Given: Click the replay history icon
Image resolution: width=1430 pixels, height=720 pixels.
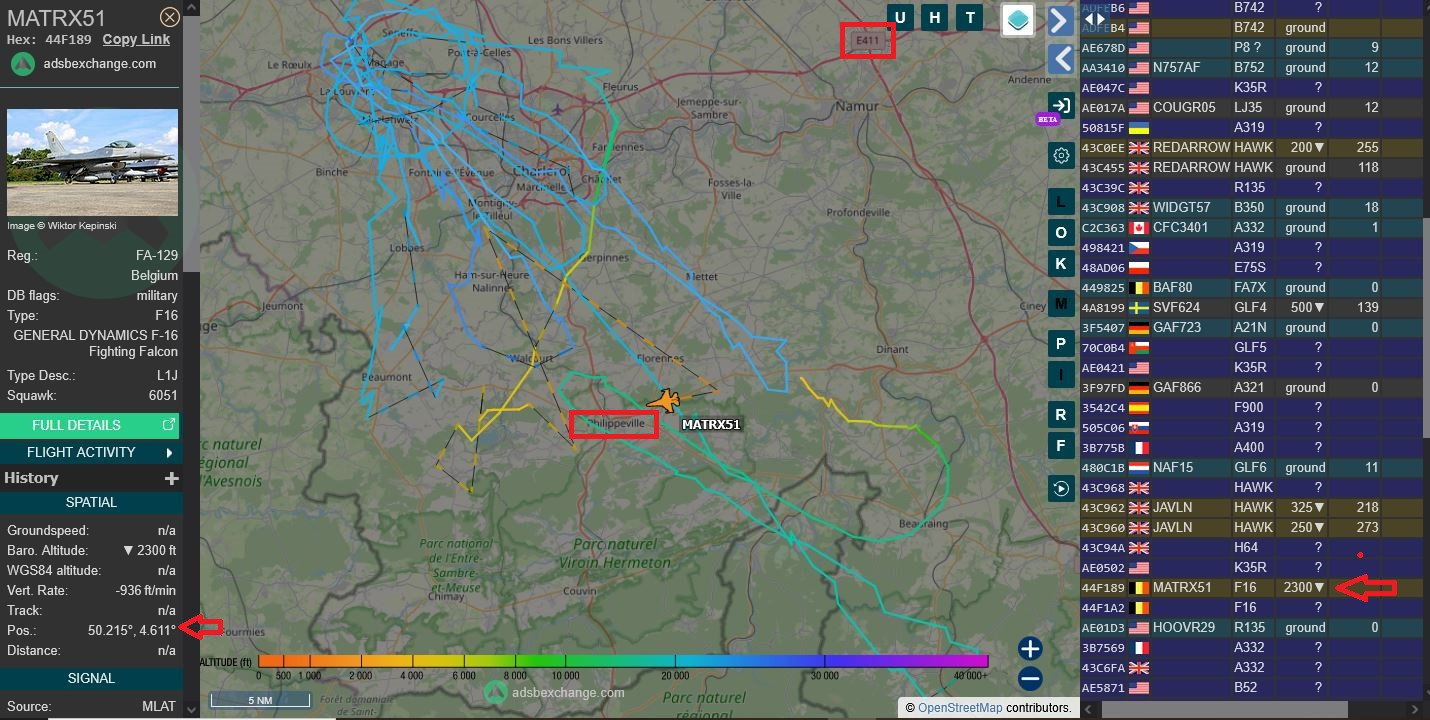Looking at the screenshot, I should (x=1061, y=488).
